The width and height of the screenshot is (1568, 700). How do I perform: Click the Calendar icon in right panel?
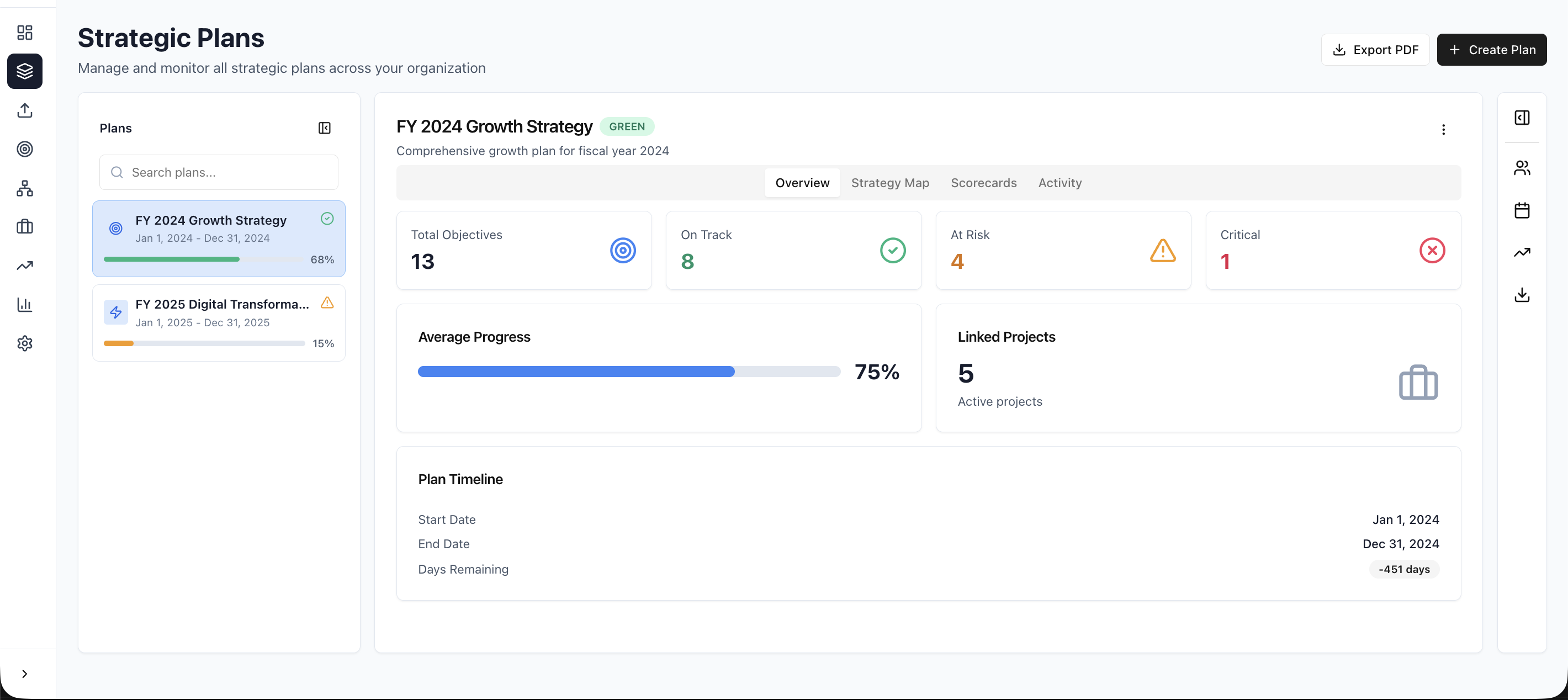(1522, 210)
